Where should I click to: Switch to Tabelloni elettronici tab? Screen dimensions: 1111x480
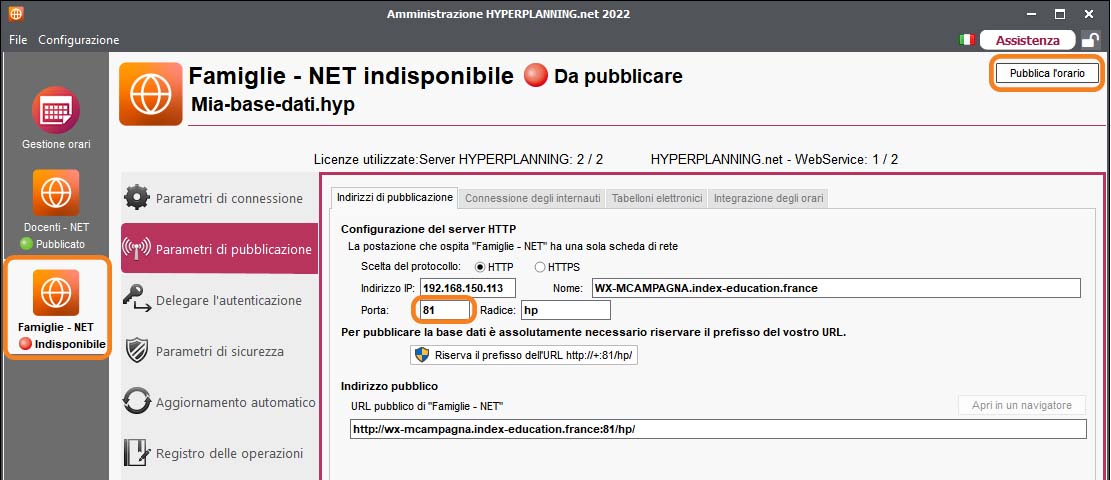657,199
